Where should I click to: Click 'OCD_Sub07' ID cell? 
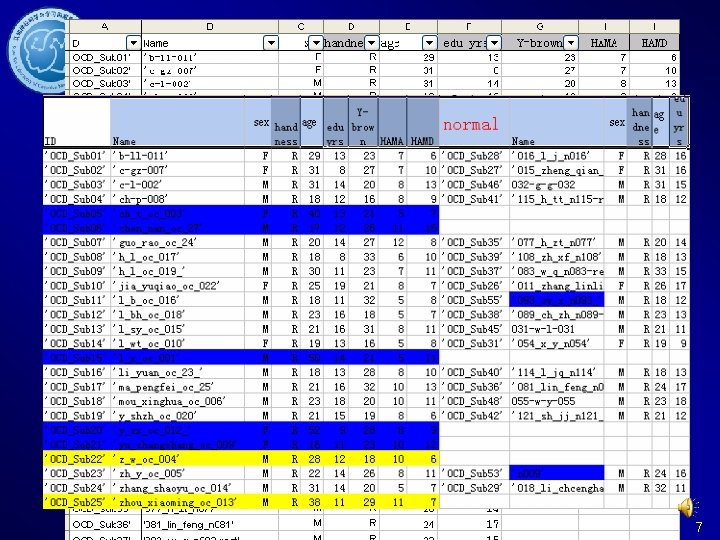pos(77,242)
